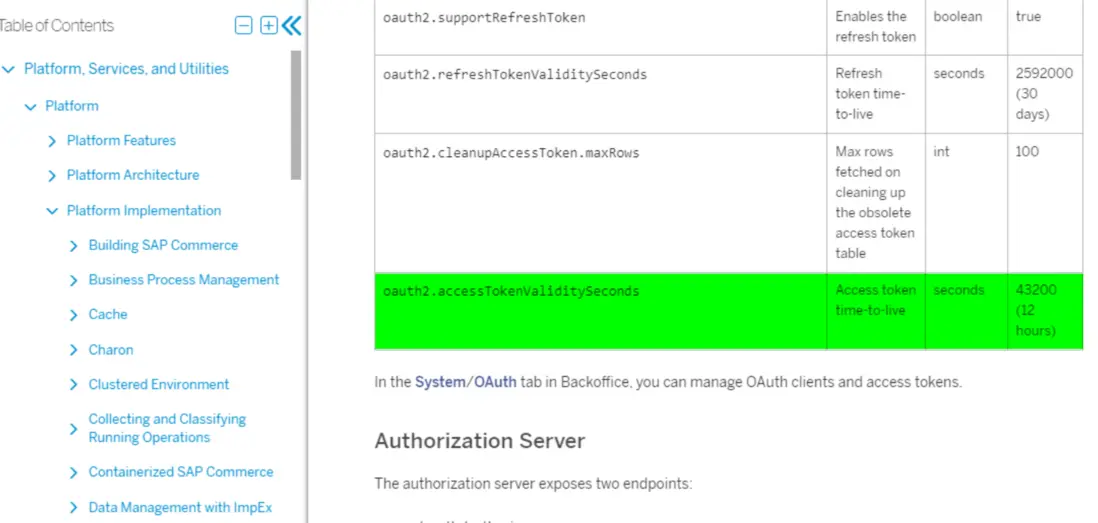Click the expand all (plus) icon

pos(269,26)
